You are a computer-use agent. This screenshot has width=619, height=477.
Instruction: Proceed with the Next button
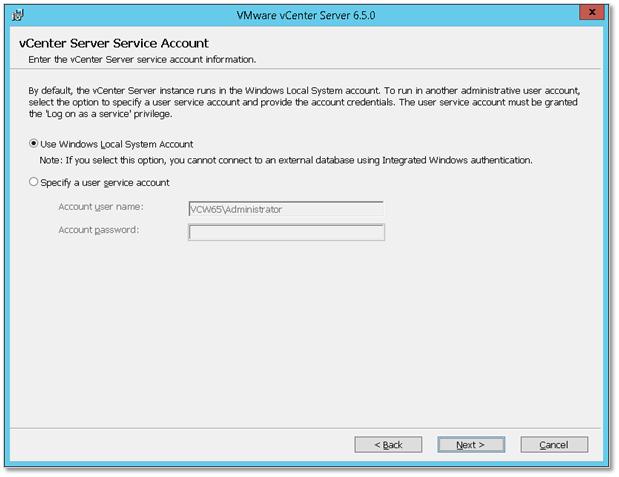point(471,445)
